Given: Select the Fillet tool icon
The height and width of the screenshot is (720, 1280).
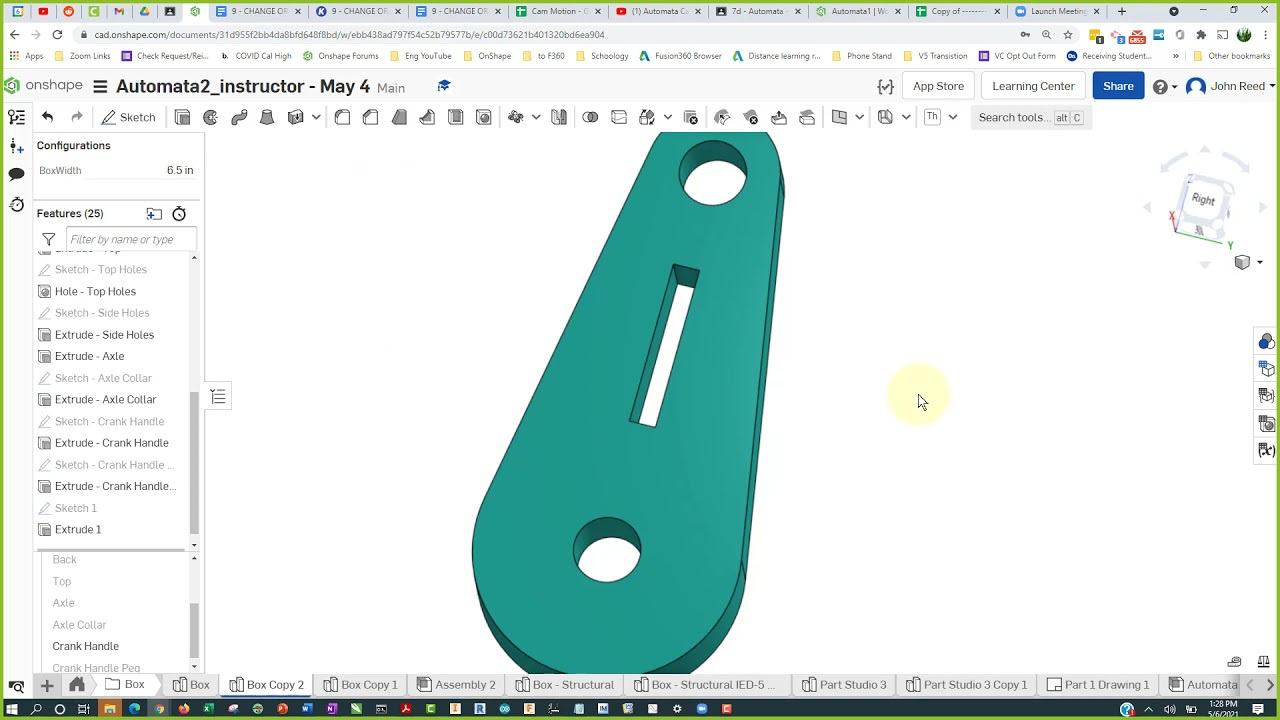Looking at the screenshot, I should pyautogui.click(x=342, y=117).
